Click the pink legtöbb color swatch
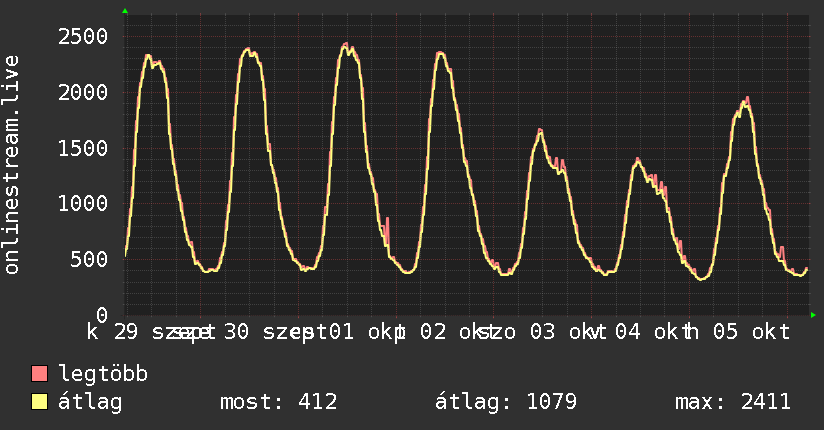Screen dimensions: 824x430 pyautogui.click(x=39, y=373)
